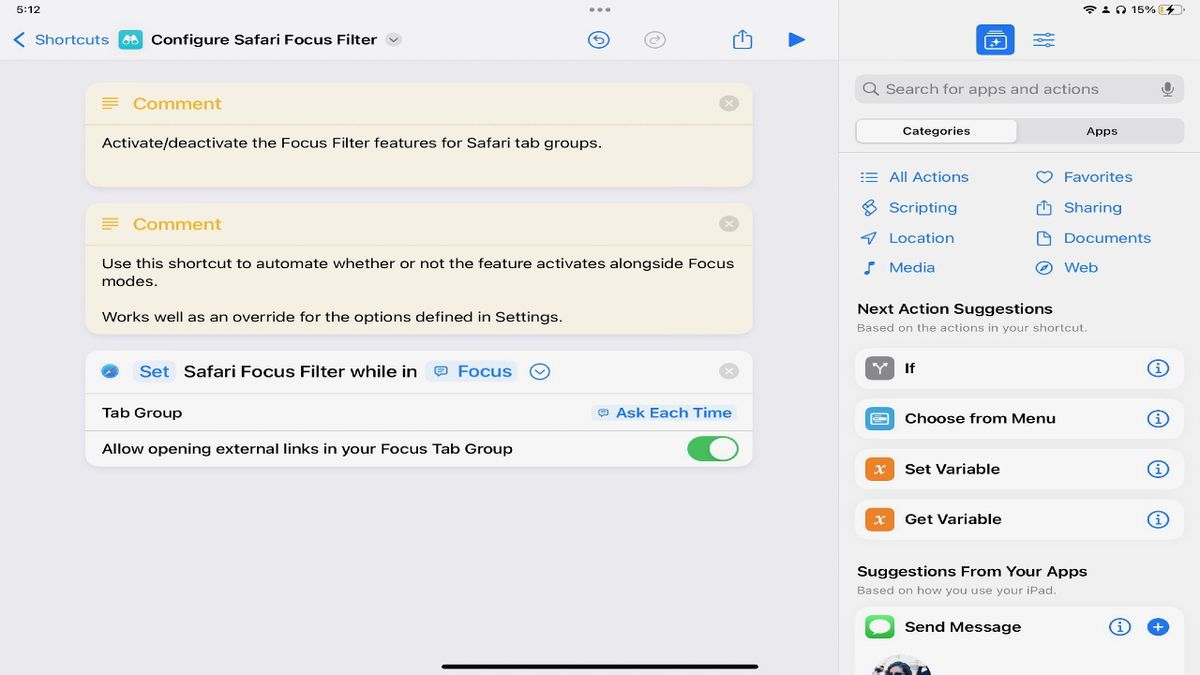This screenshot has height=675, width=1200.
Task: Open the action library panel icon
Action: (994, 39)
